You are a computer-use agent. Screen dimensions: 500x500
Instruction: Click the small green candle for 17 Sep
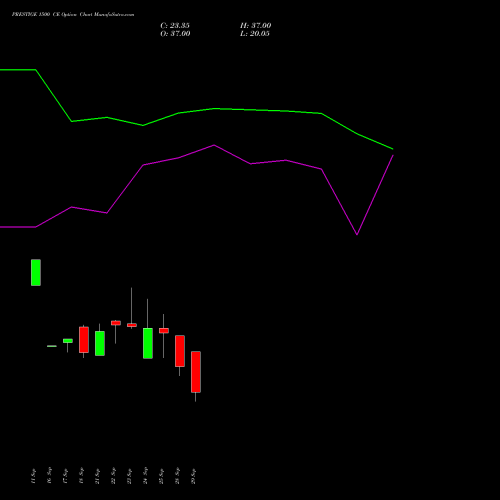(x=68, y=341)
